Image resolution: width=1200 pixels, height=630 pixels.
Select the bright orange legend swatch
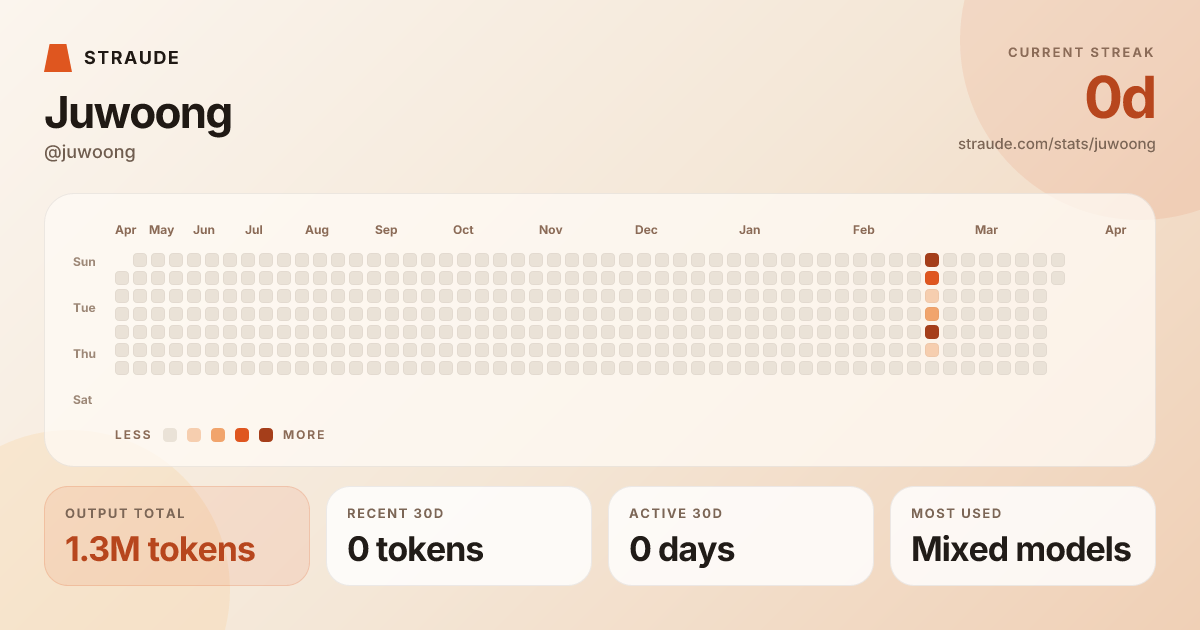(242, 435)
